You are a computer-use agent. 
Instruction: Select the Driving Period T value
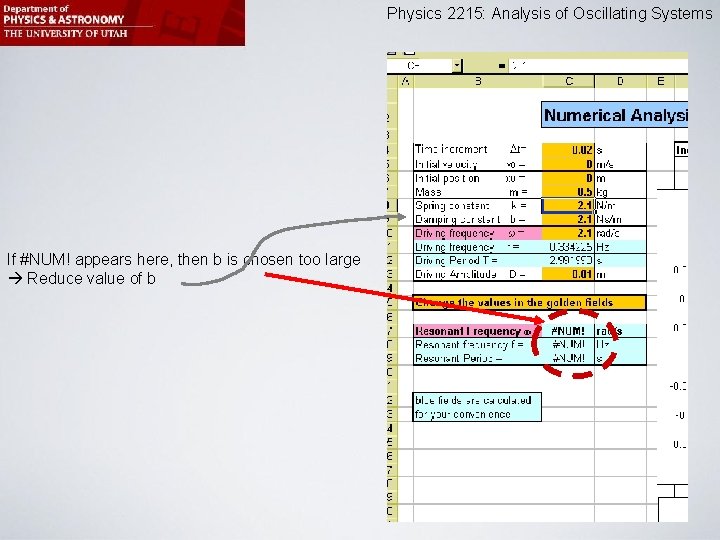[568, 260]
